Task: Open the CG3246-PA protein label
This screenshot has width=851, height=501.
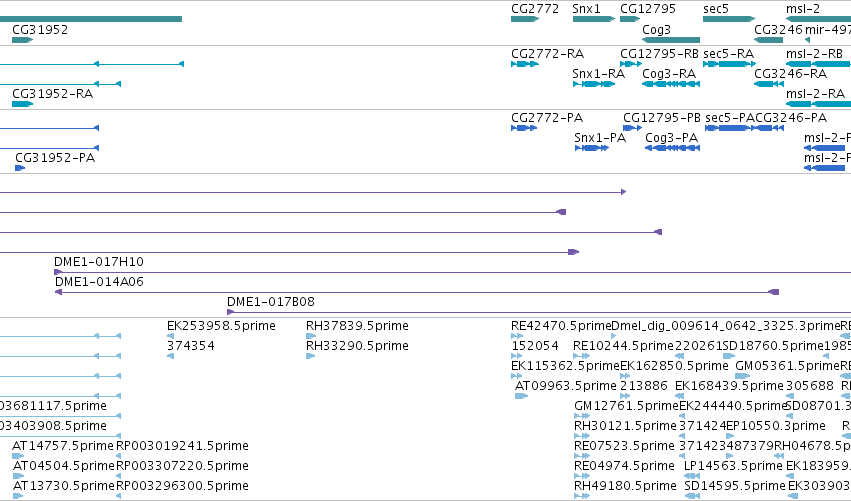Action: click(x=791, y=118)
